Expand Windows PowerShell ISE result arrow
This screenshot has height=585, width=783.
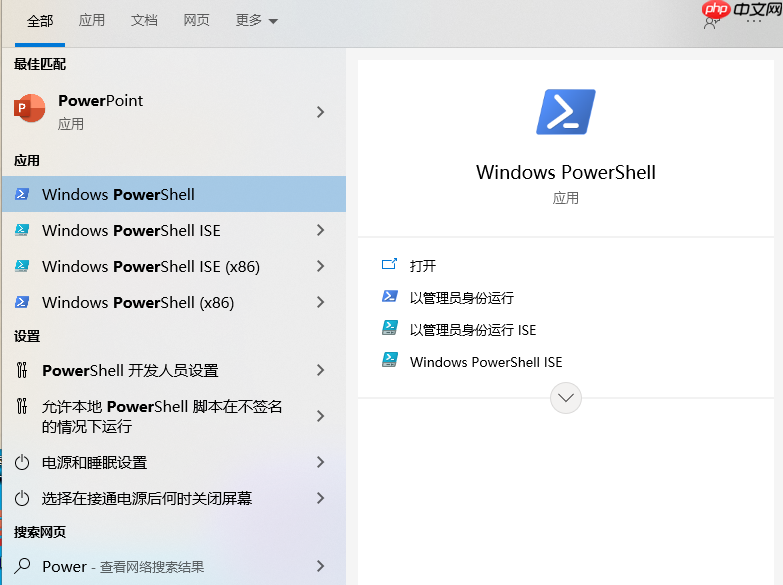click(321, 230)
